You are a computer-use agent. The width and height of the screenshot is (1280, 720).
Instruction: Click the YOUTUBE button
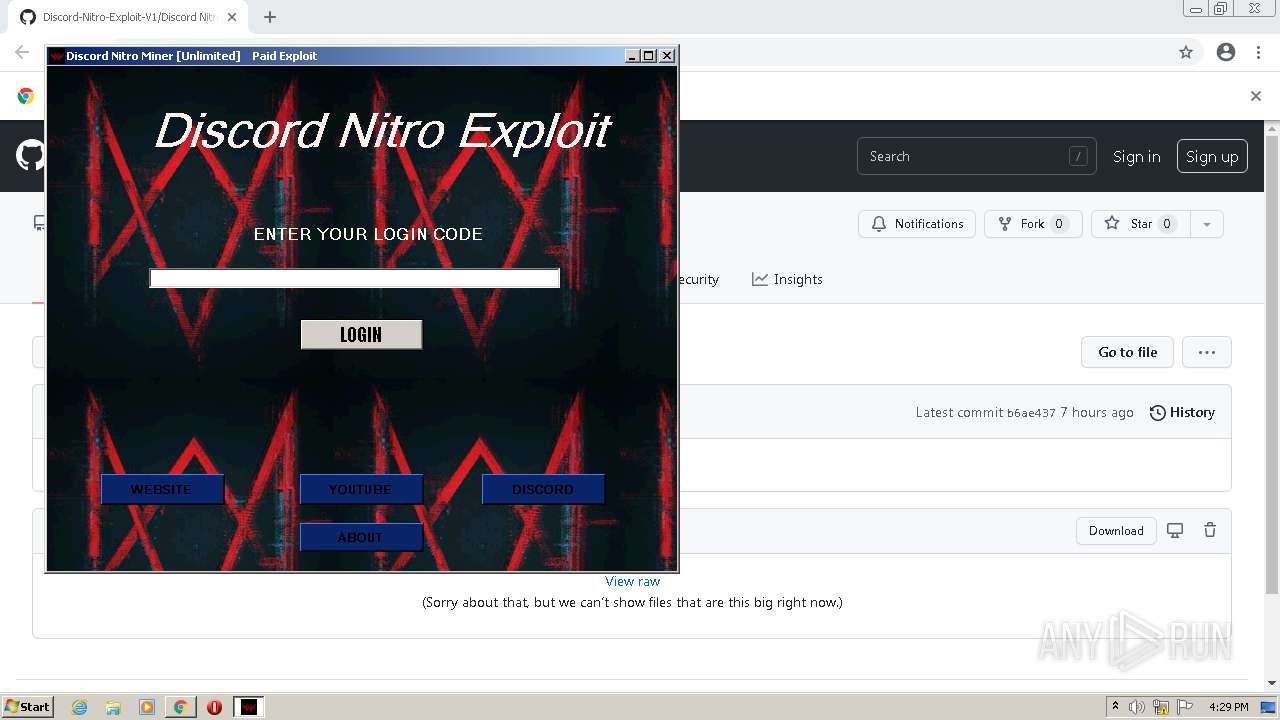[361, 489]
